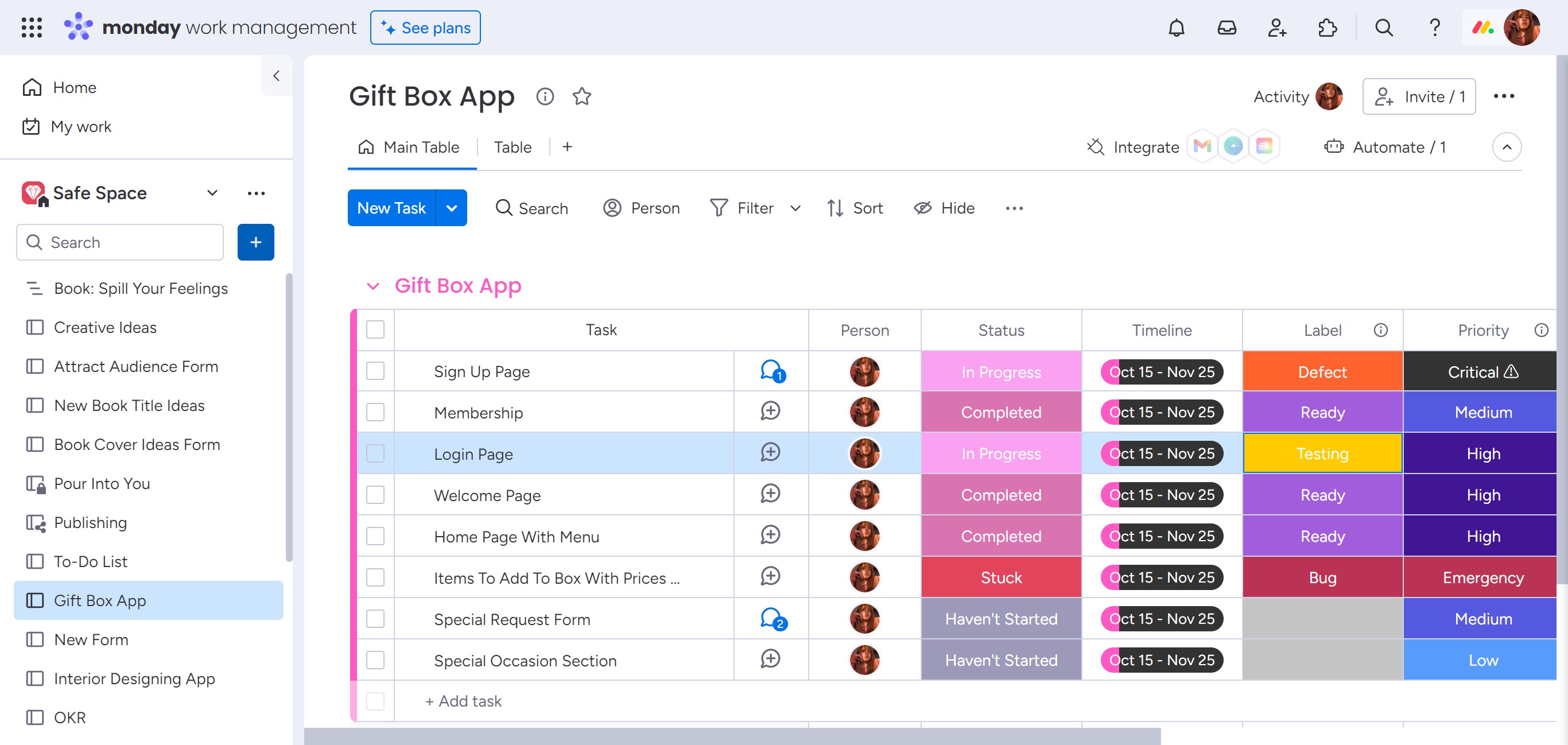Tick the Welcome Page row checkbox
1568x745 pixels.
pos(375,495)
